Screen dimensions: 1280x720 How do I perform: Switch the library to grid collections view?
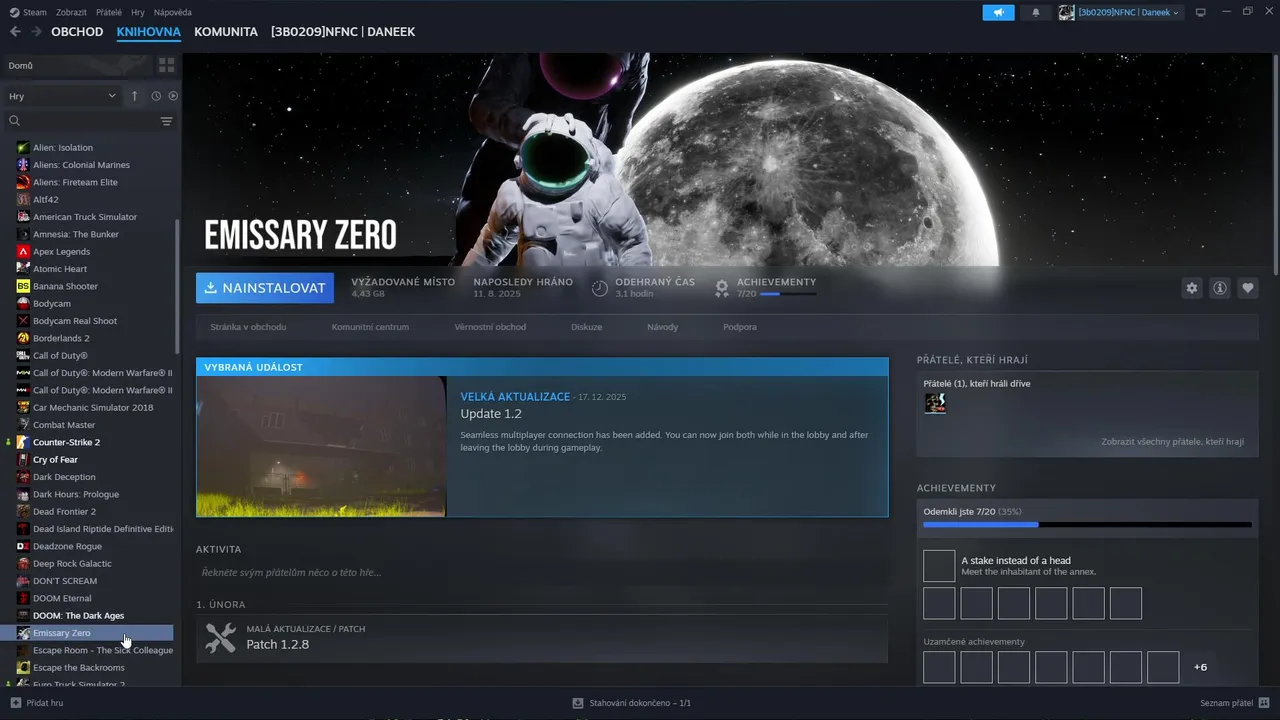click(x=166, y=65)
